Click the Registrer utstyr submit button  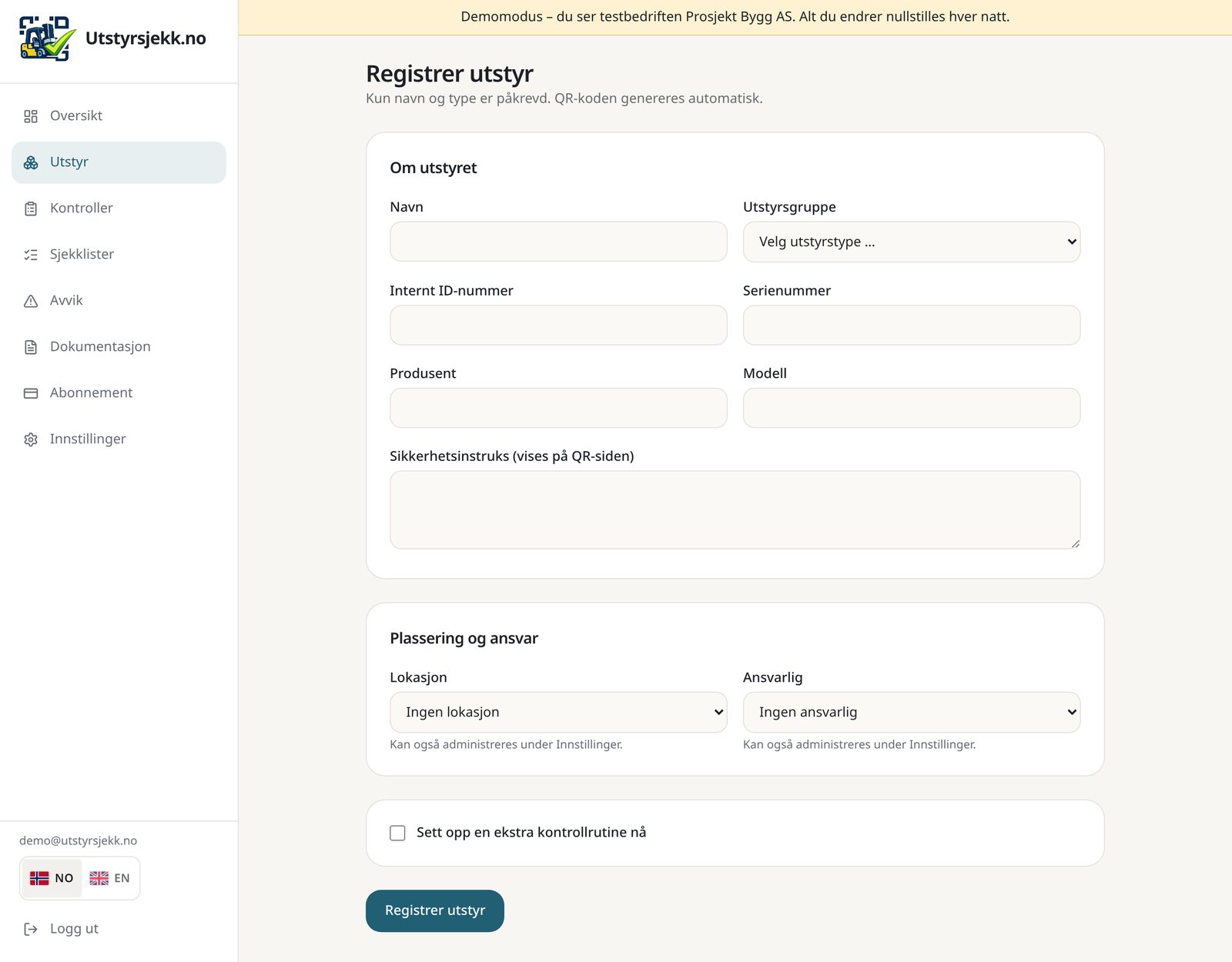pyautogui.click(x=435, y=910)
